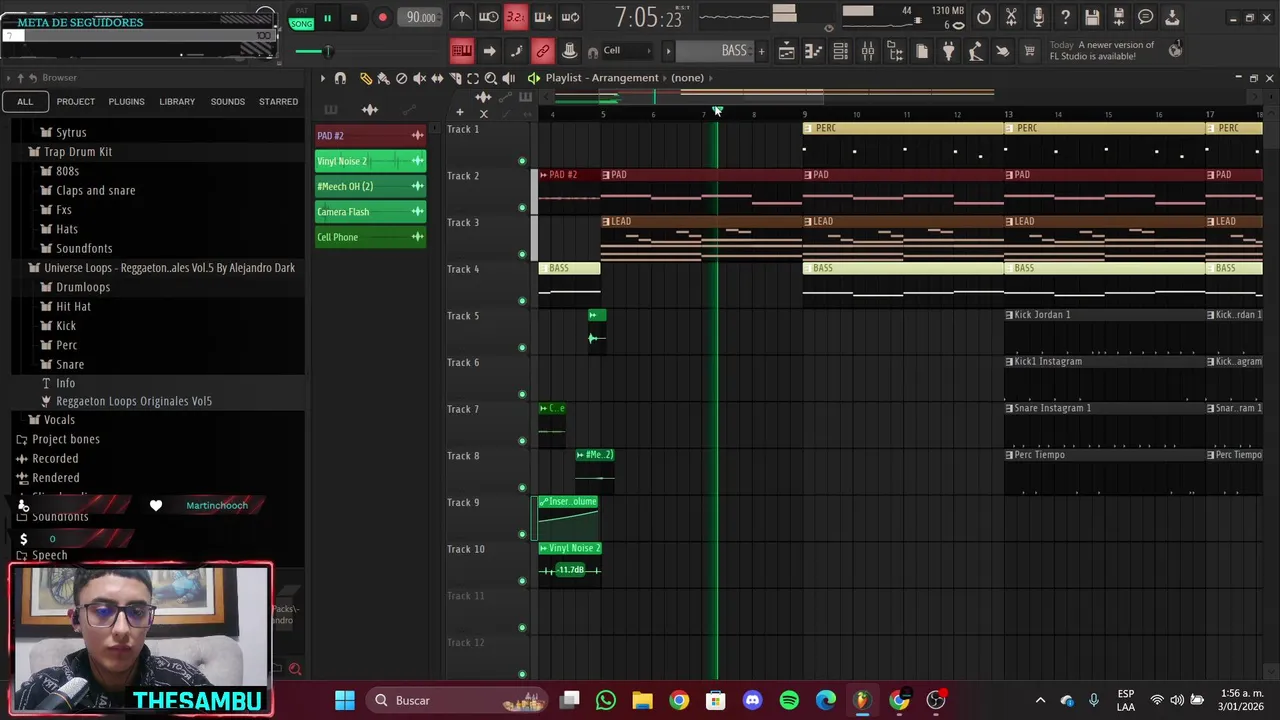Screen dimensions: 1280x720
Task: Select the Camera Flash clip in picker
Action: point(370,212)
